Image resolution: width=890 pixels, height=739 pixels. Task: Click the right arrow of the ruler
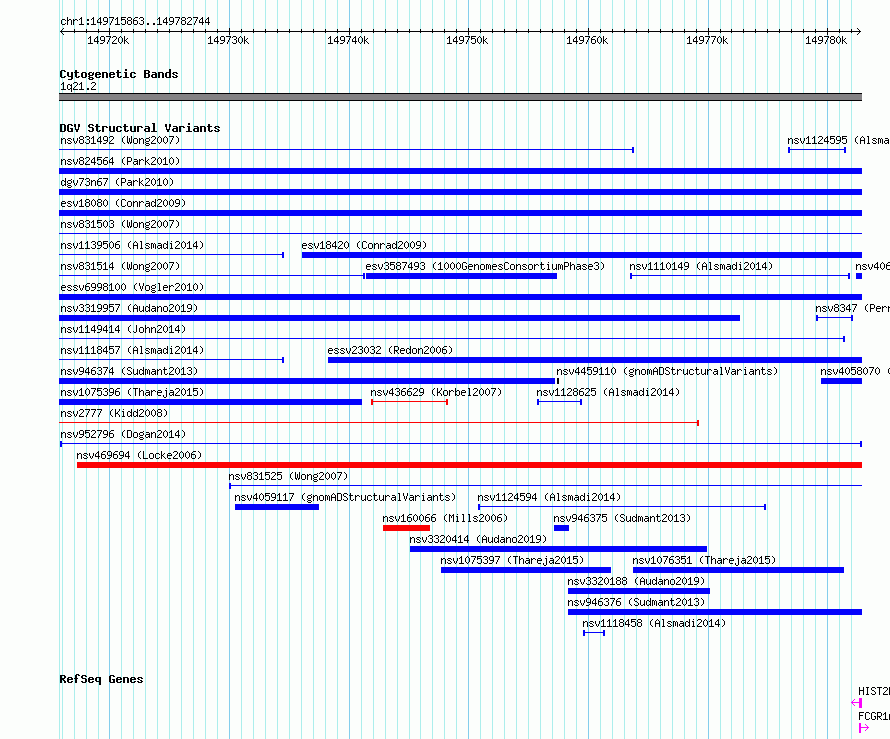pos(859,31)
